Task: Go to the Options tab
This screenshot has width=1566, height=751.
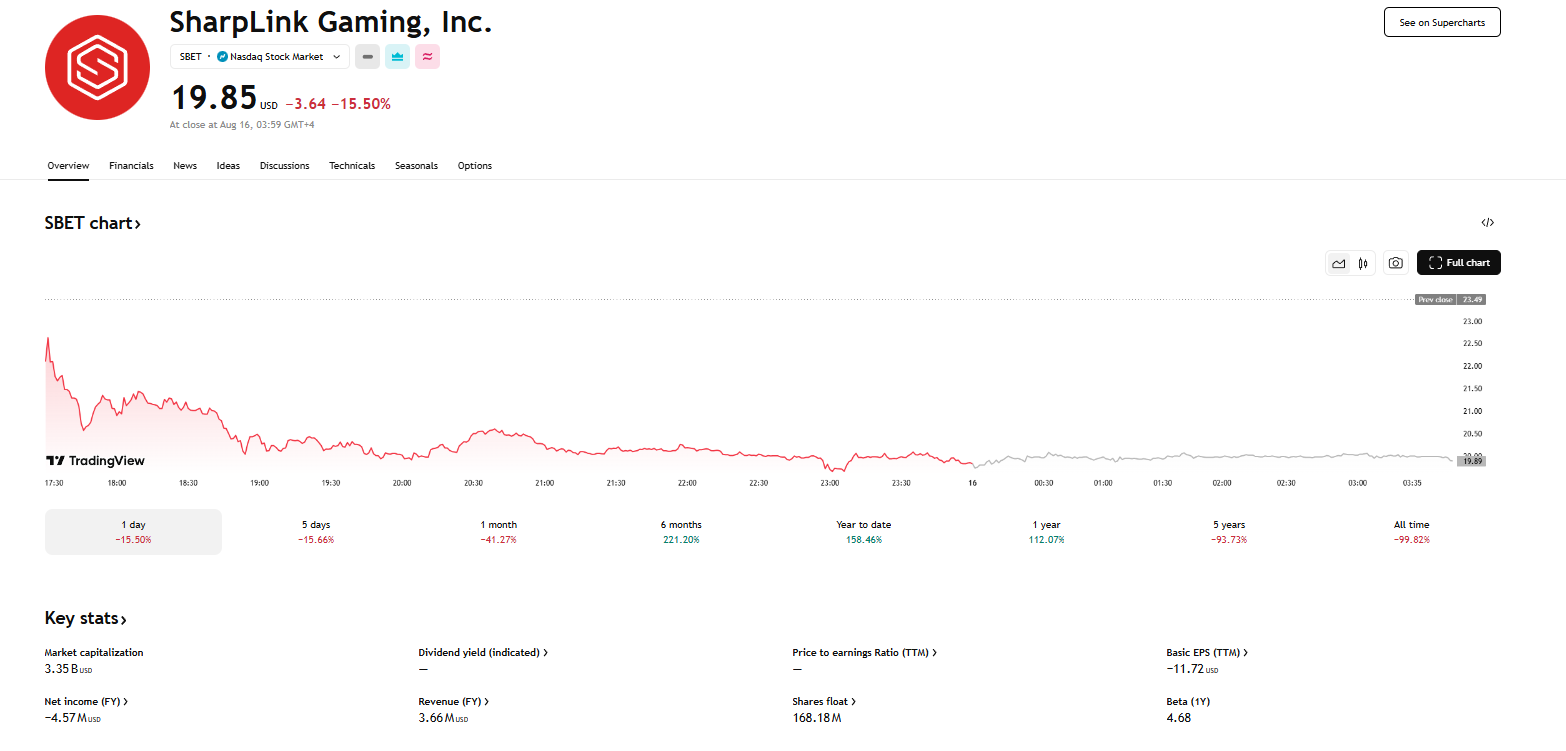Action: [x=475, y=166]
